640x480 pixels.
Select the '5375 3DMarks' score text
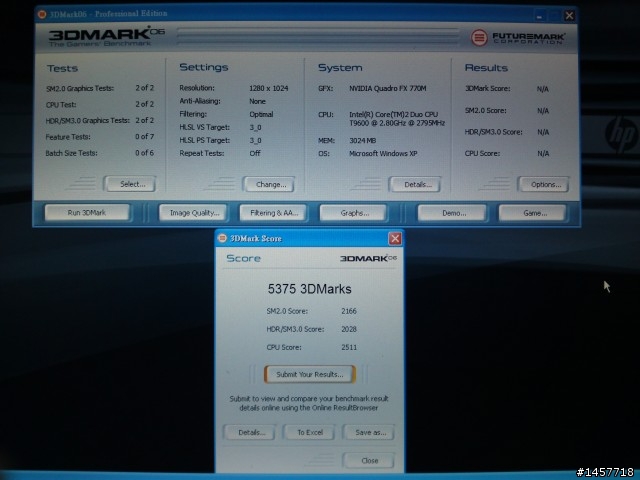(x=309, y=289)
